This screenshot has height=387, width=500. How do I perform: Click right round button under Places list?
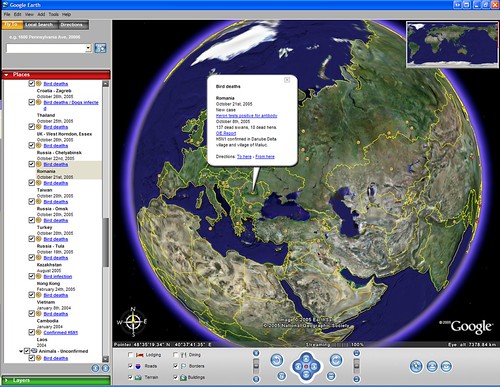(105, 368)
